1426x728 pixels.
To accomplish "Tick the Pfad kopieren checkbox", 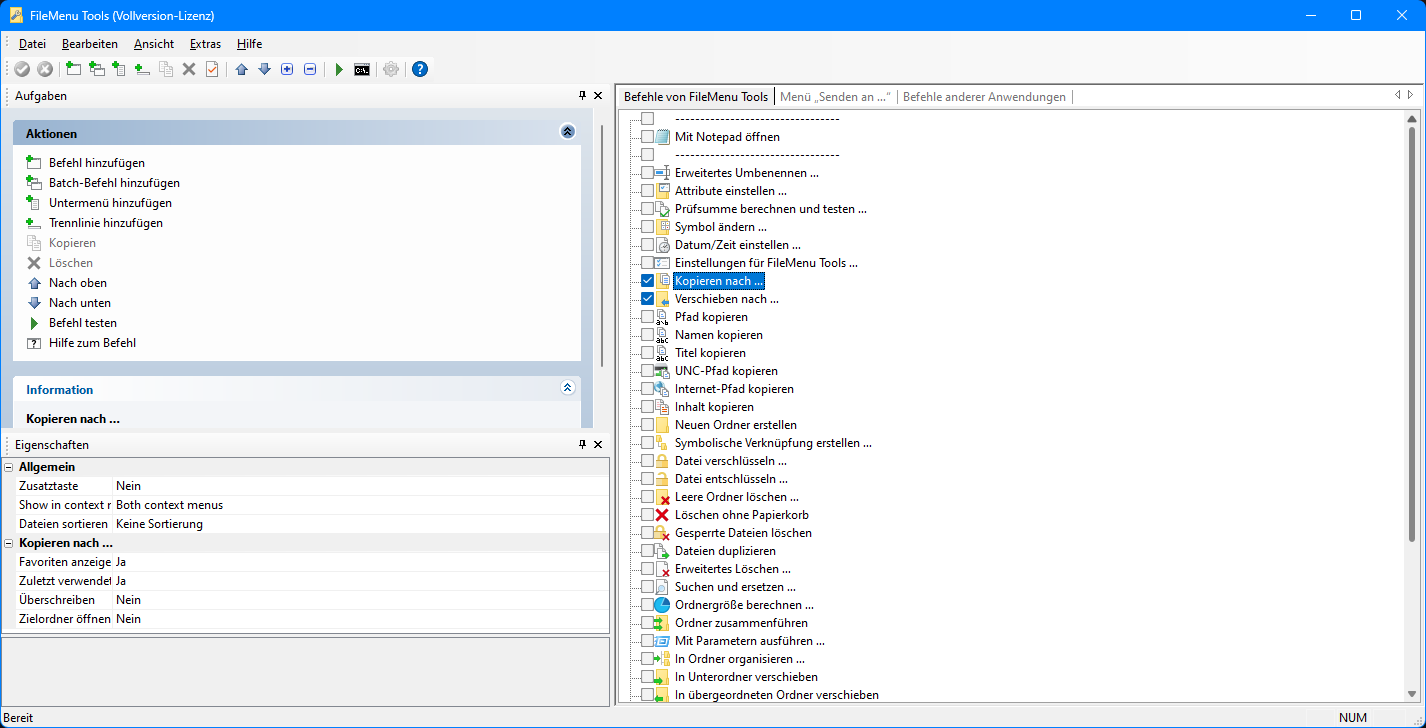I will [647, 317].
